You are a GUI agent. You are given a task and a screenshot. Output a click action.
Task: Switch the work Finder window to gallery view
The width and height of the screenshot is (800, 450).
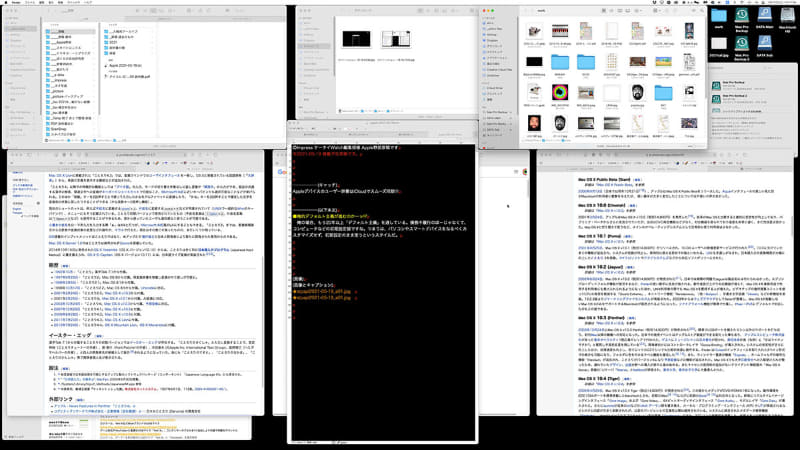tap(628, 11)
